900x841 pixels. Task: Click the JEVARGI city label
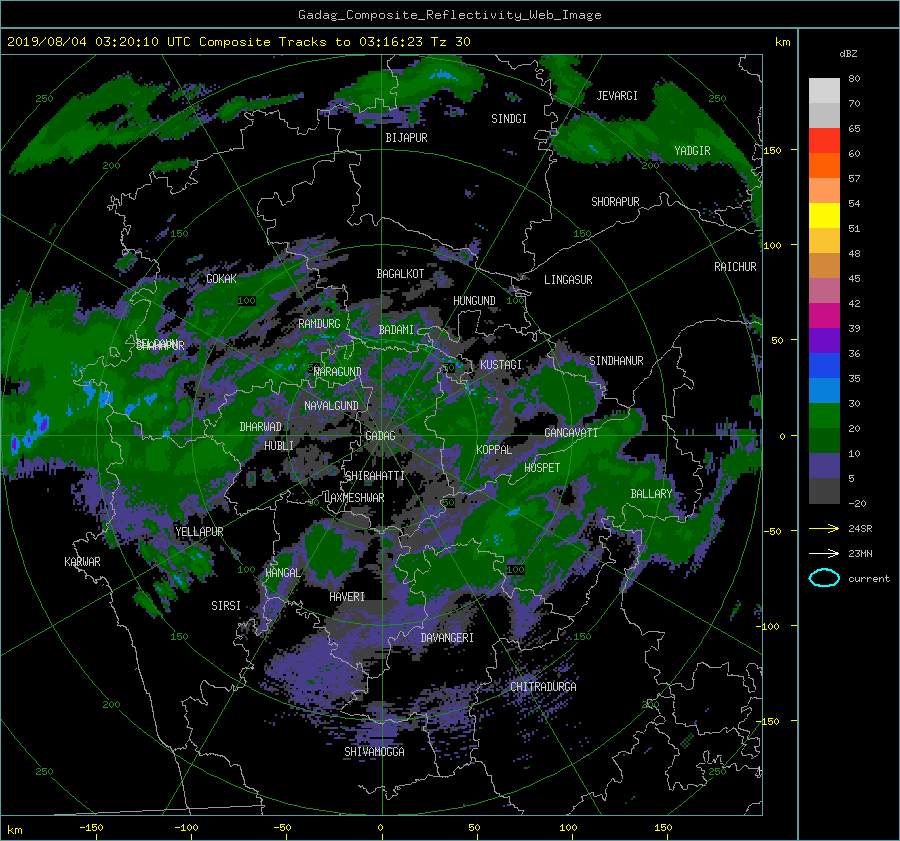coord(617,96)
